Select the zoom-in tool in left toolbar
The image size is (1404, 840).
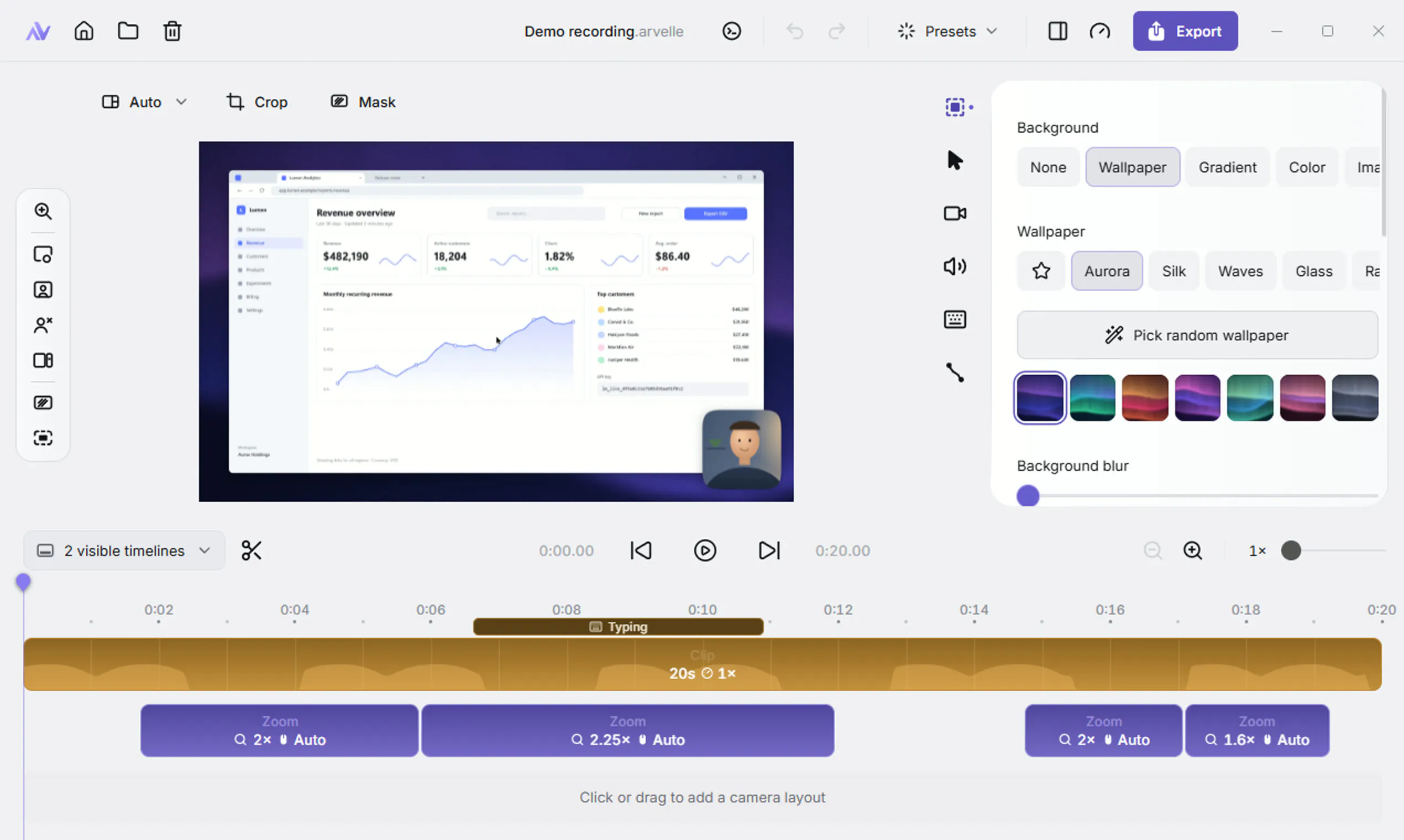(x=43, y=211)
